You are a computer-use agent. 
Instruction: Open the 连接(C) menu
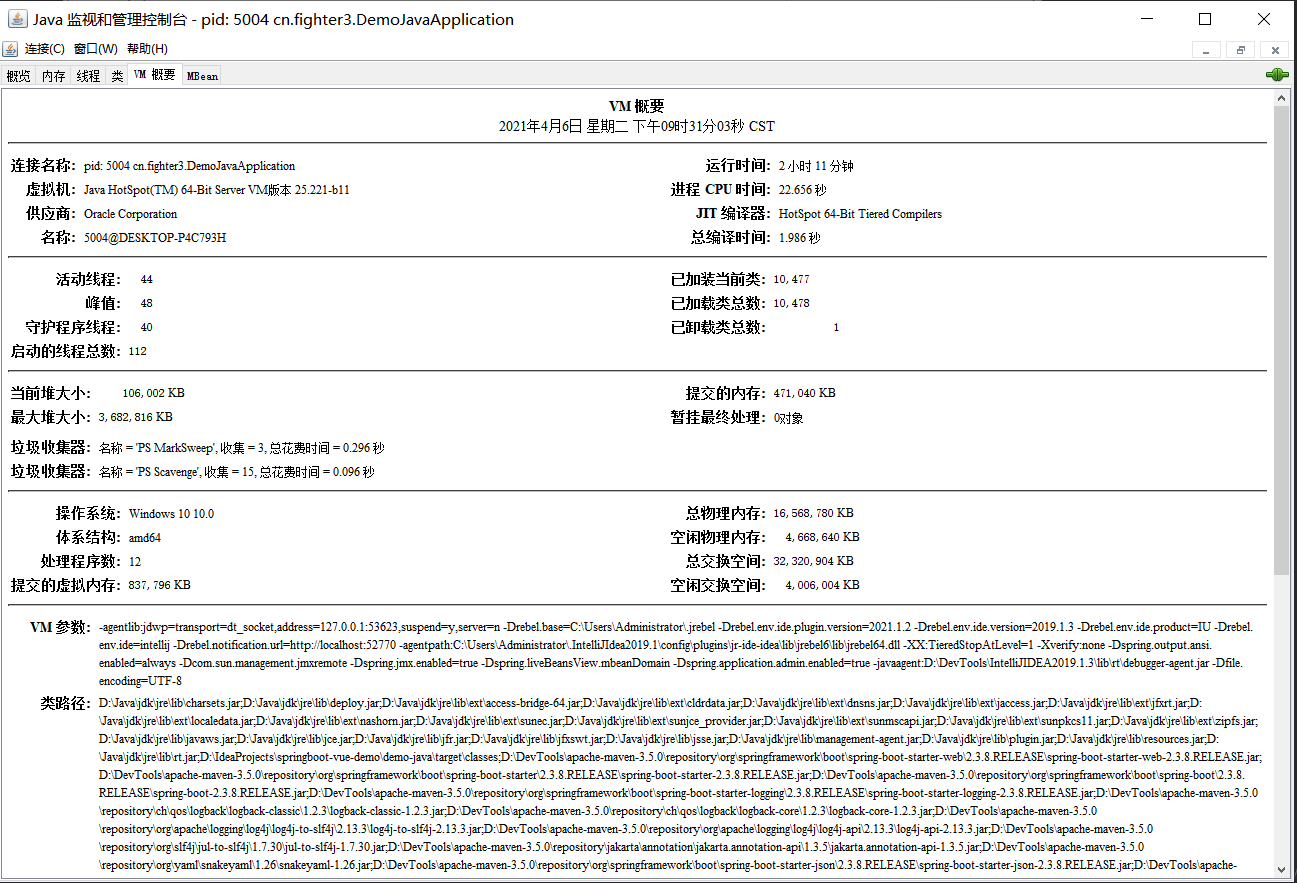45,49
